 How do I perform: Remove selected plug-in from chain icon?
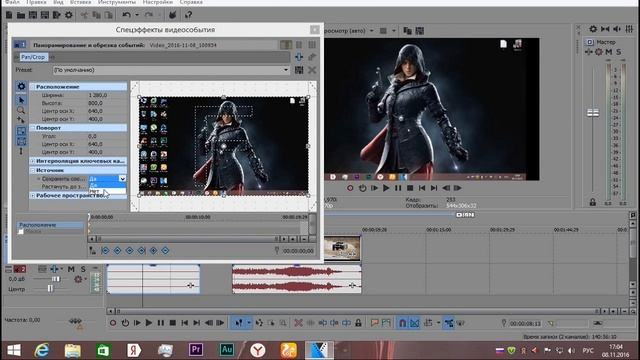(312, 57)
